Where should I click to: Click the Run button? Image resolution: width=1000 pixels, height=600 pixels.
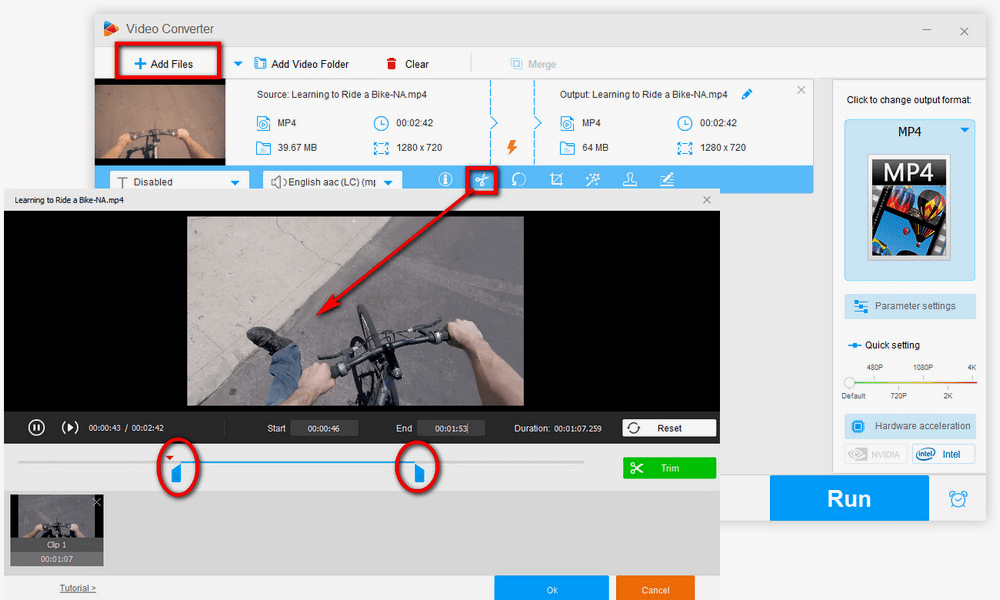tap(849, 498)
